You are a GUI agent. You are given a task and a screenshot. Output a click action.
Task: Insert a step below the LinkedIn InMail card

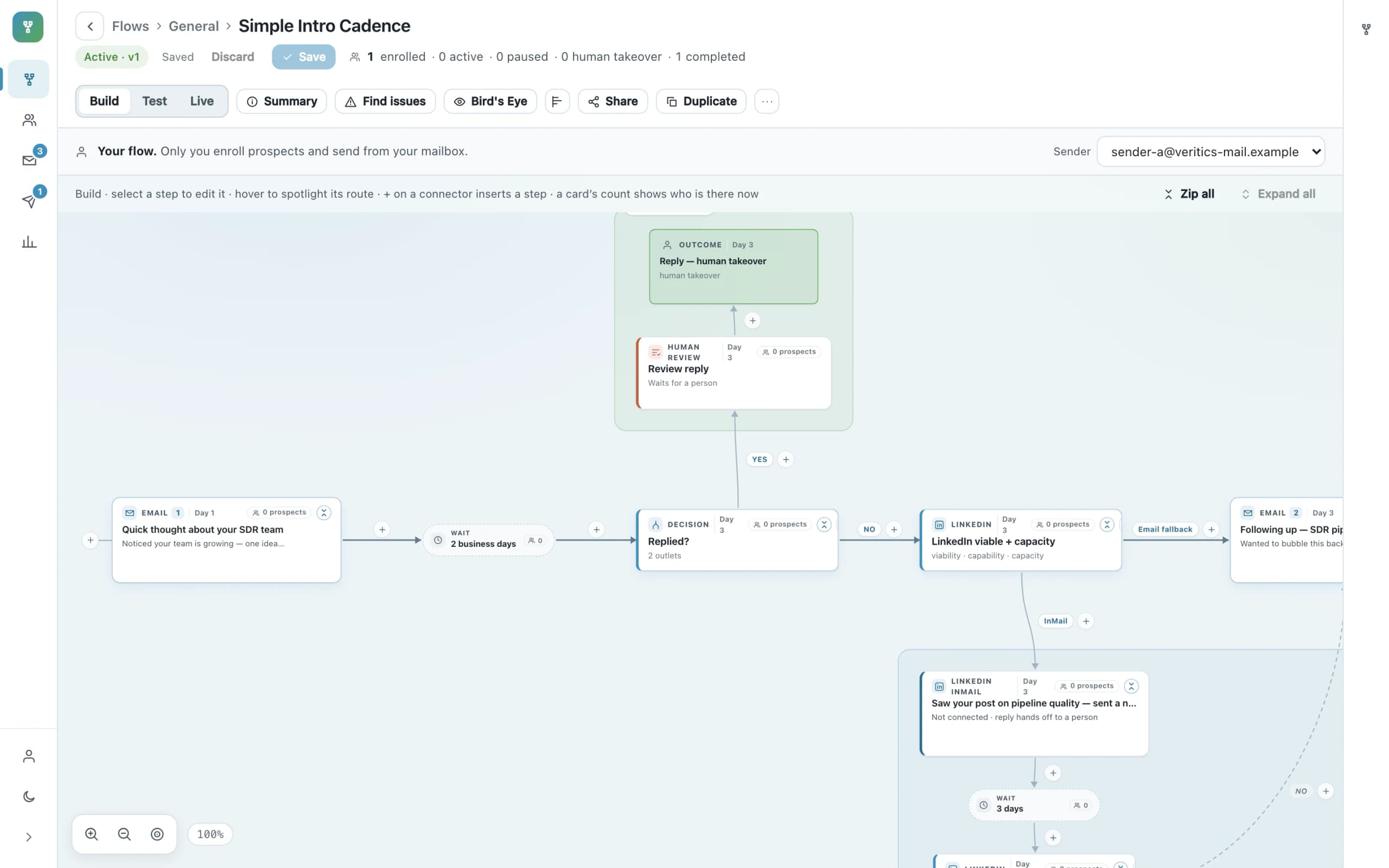point(1053,773)
